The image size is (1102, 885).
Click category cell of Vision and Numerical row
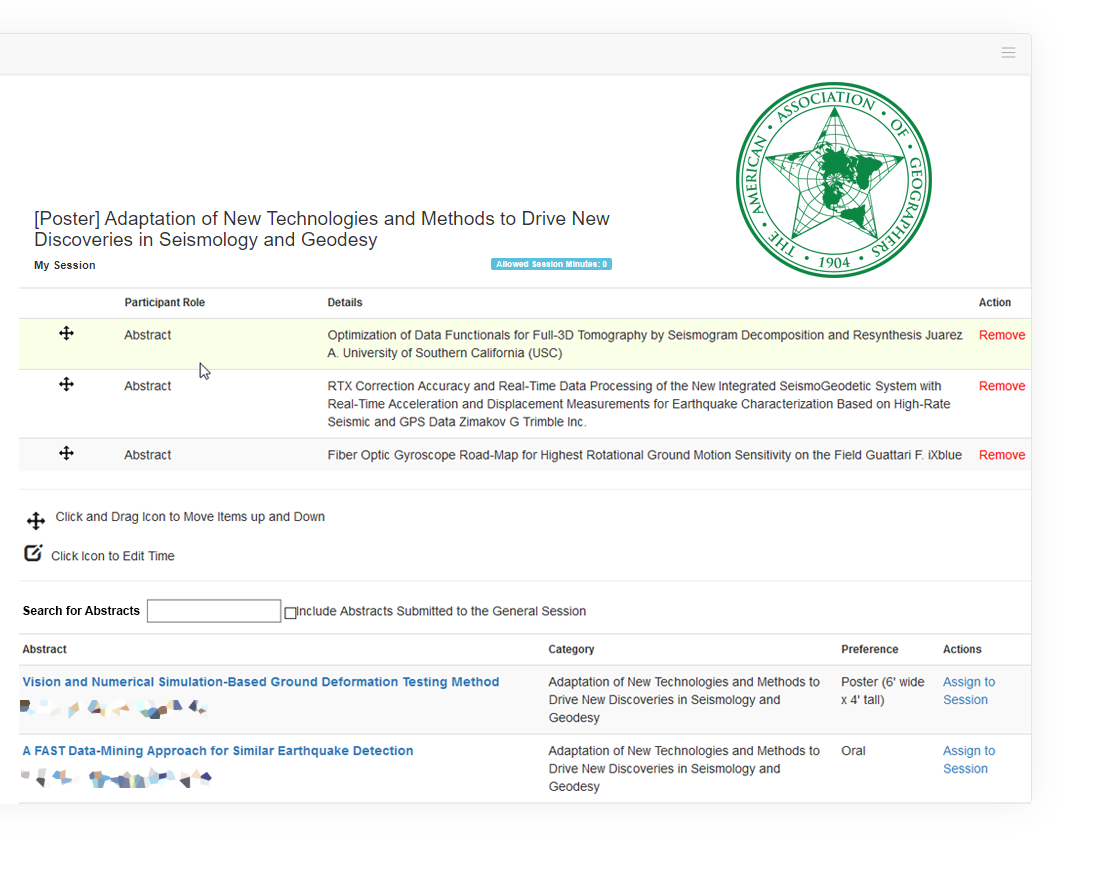tap(684, 699)
